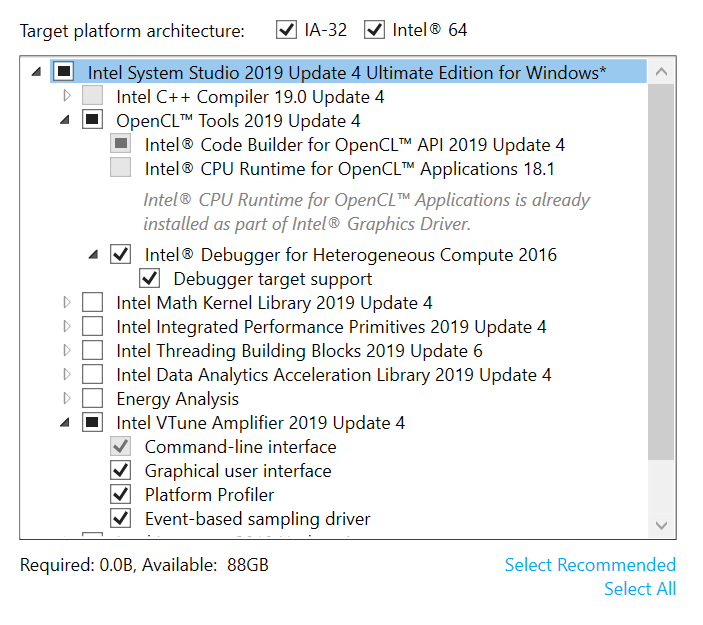Image resolution: width=703 pixels, height=625 pixels.
Task: Toggle the OpenCL Tools 2019 Update 4 checkbox
Action: (92, 120)
